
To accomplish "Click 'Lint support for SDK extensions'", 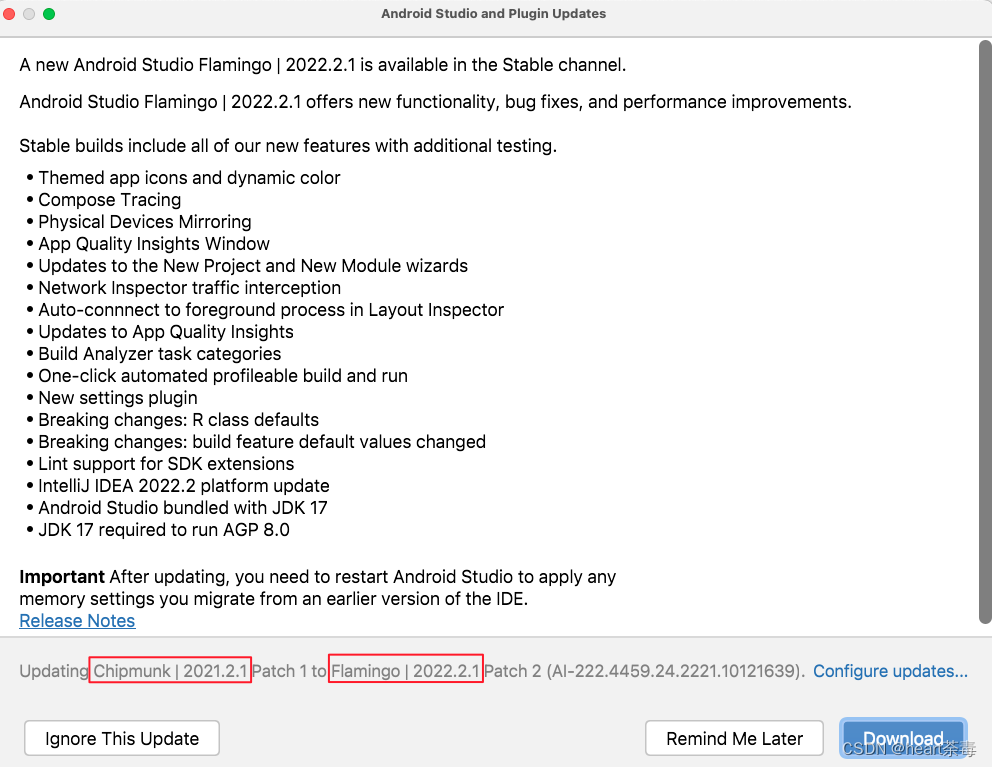I will [166, 464].
